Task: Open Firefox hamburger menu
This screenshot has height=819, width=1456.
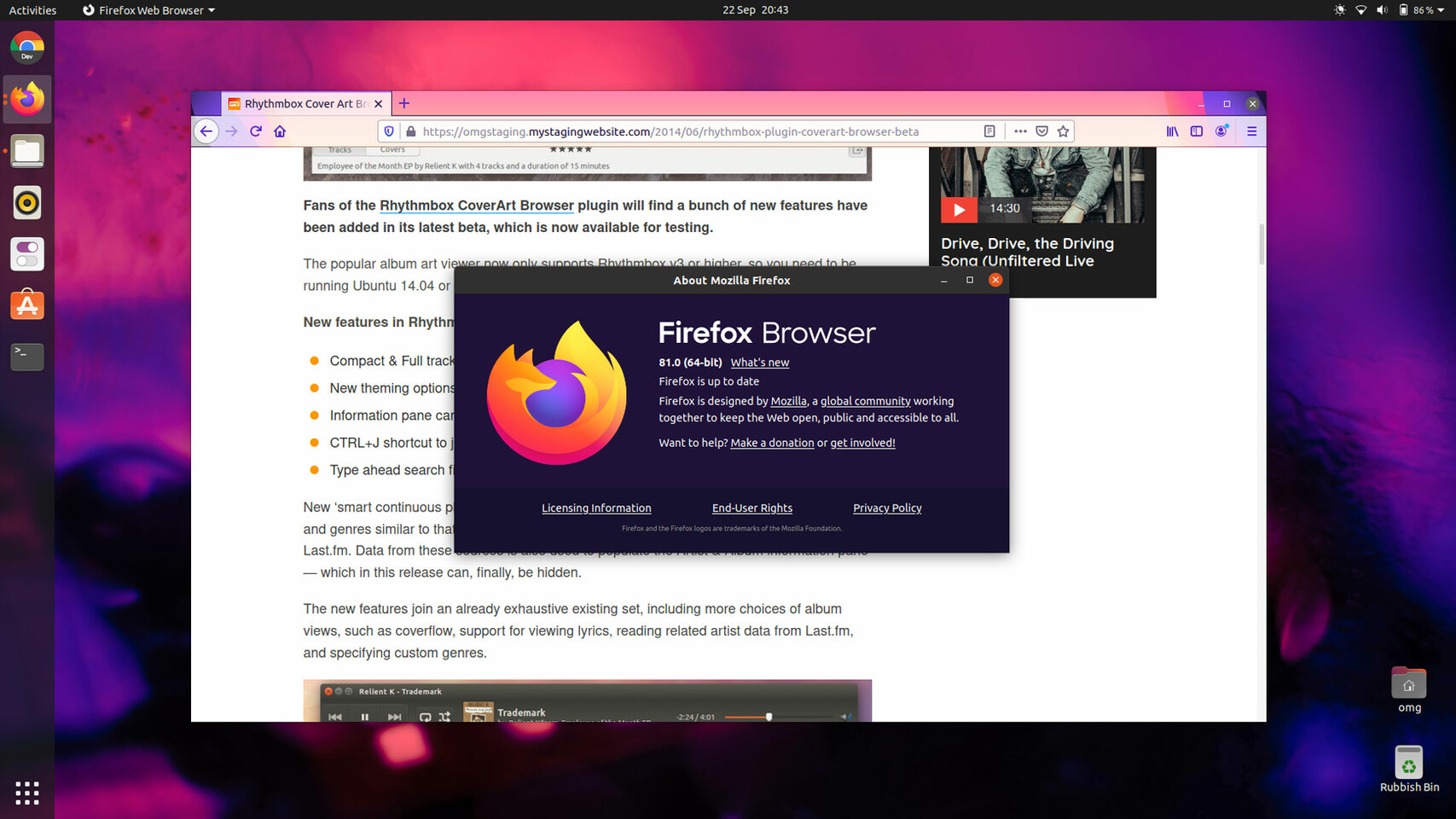Action: pos(1252,131)
